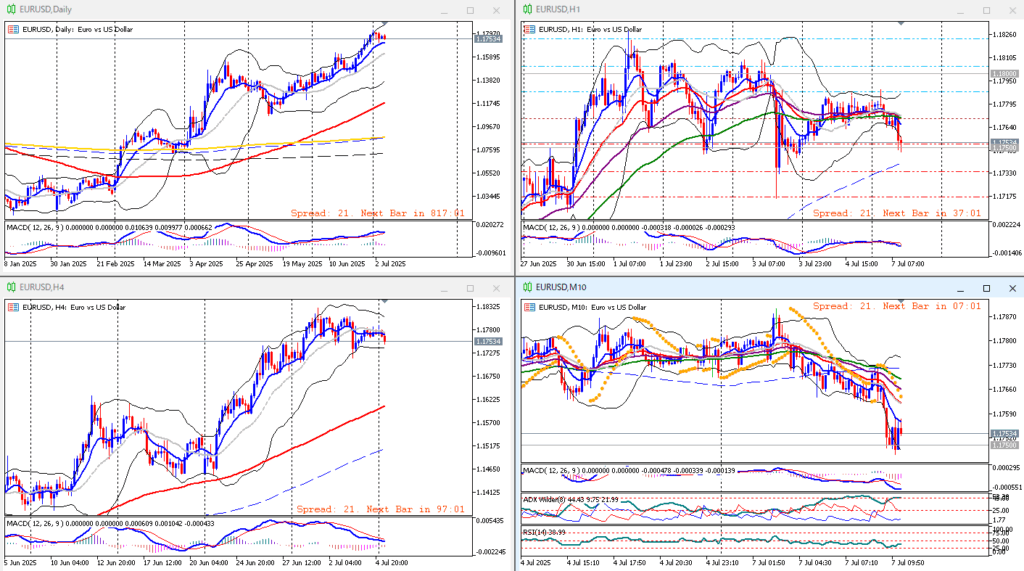Activate the window by its 'EURUSD,H1' title text

point(558,10)
